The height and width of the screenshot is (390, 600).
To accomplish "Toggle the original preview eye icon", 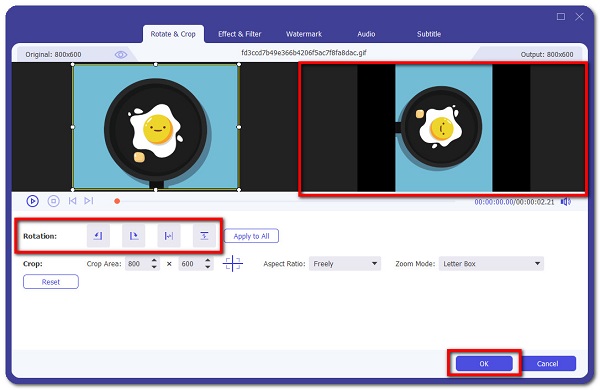I will (x=121, y=55).
